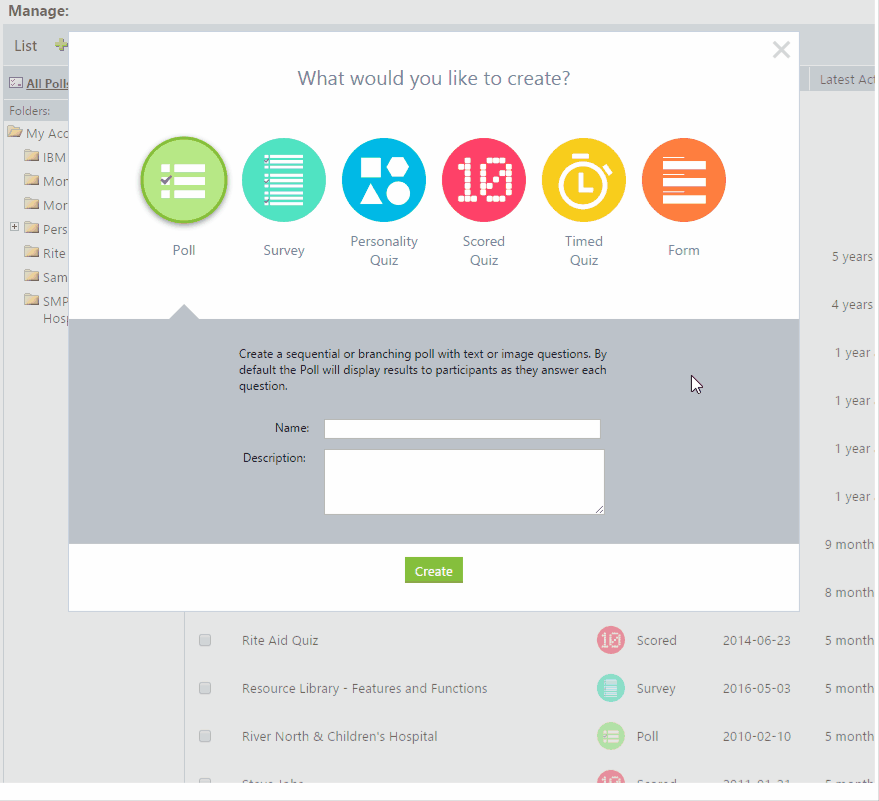This screenshot has width=879, height=801.
Task: Tick the Resource Library row checkbox
Action: [x=205, y=688]
